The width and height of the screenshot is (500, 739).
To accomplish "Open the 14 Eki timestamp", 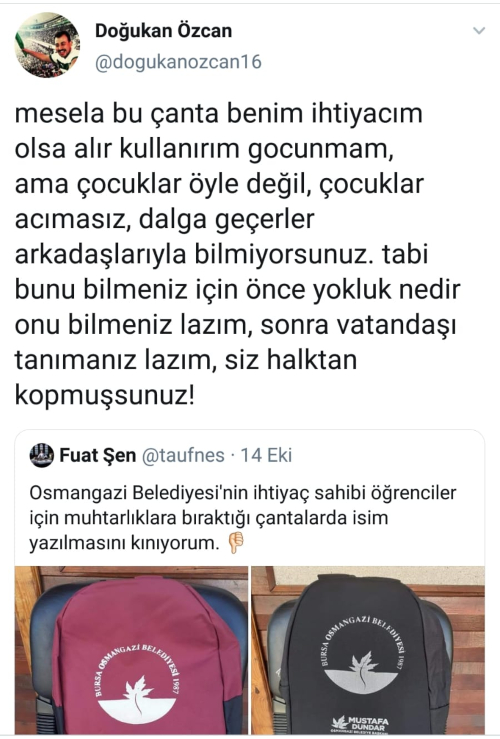I will coord(266,455).
